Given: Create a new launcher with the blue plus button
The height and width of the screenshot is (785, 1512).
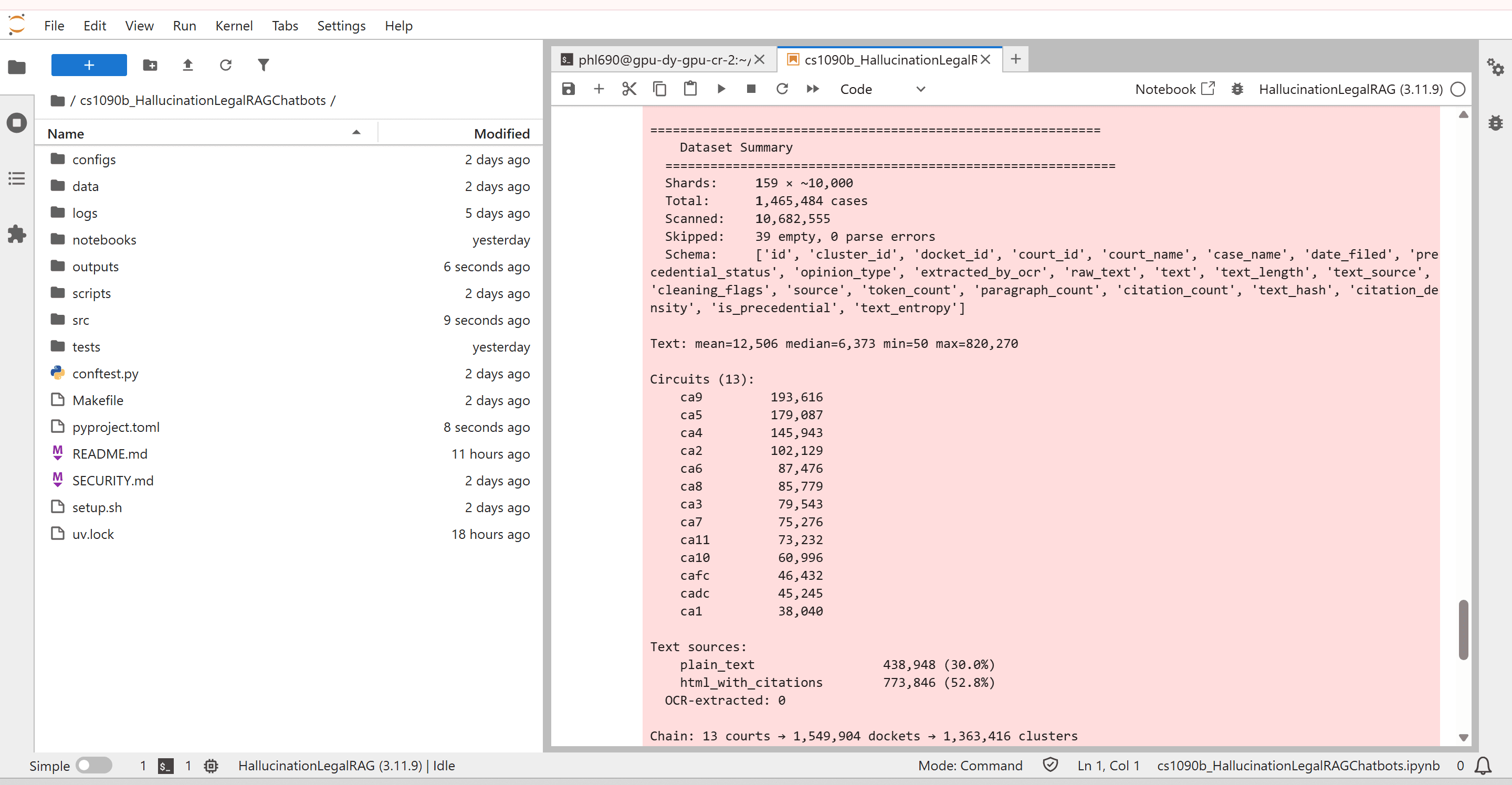Looking at the screenshot, I should click(89, 65).
